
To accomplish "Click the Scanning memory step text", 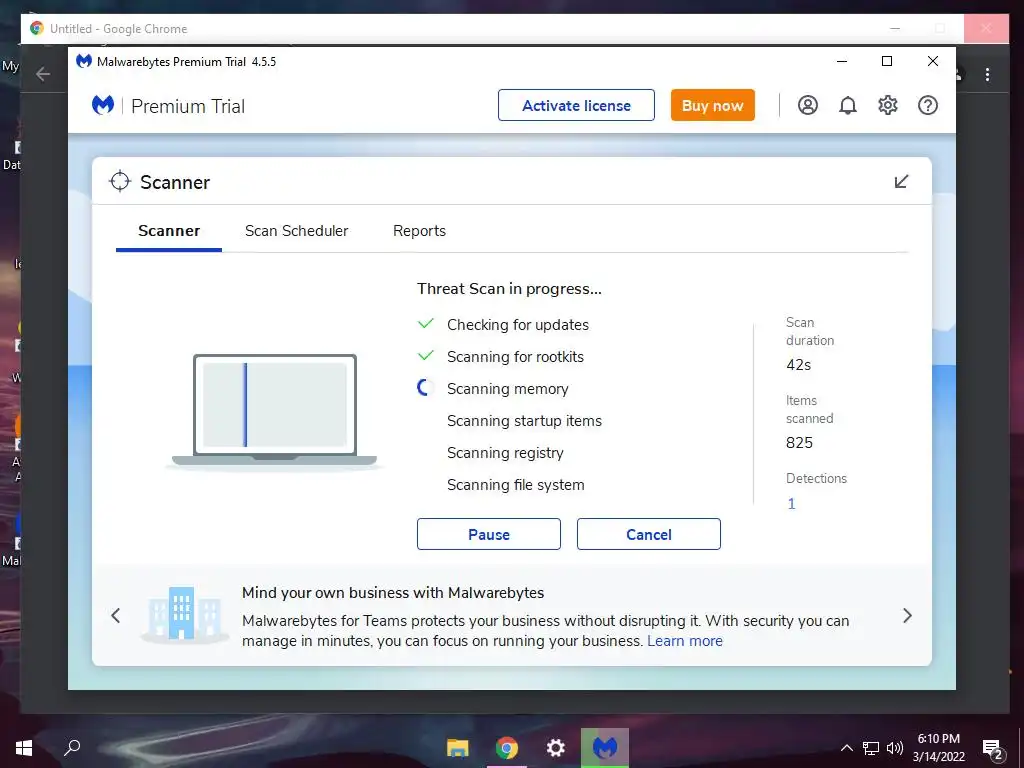I will click(507, 389).
